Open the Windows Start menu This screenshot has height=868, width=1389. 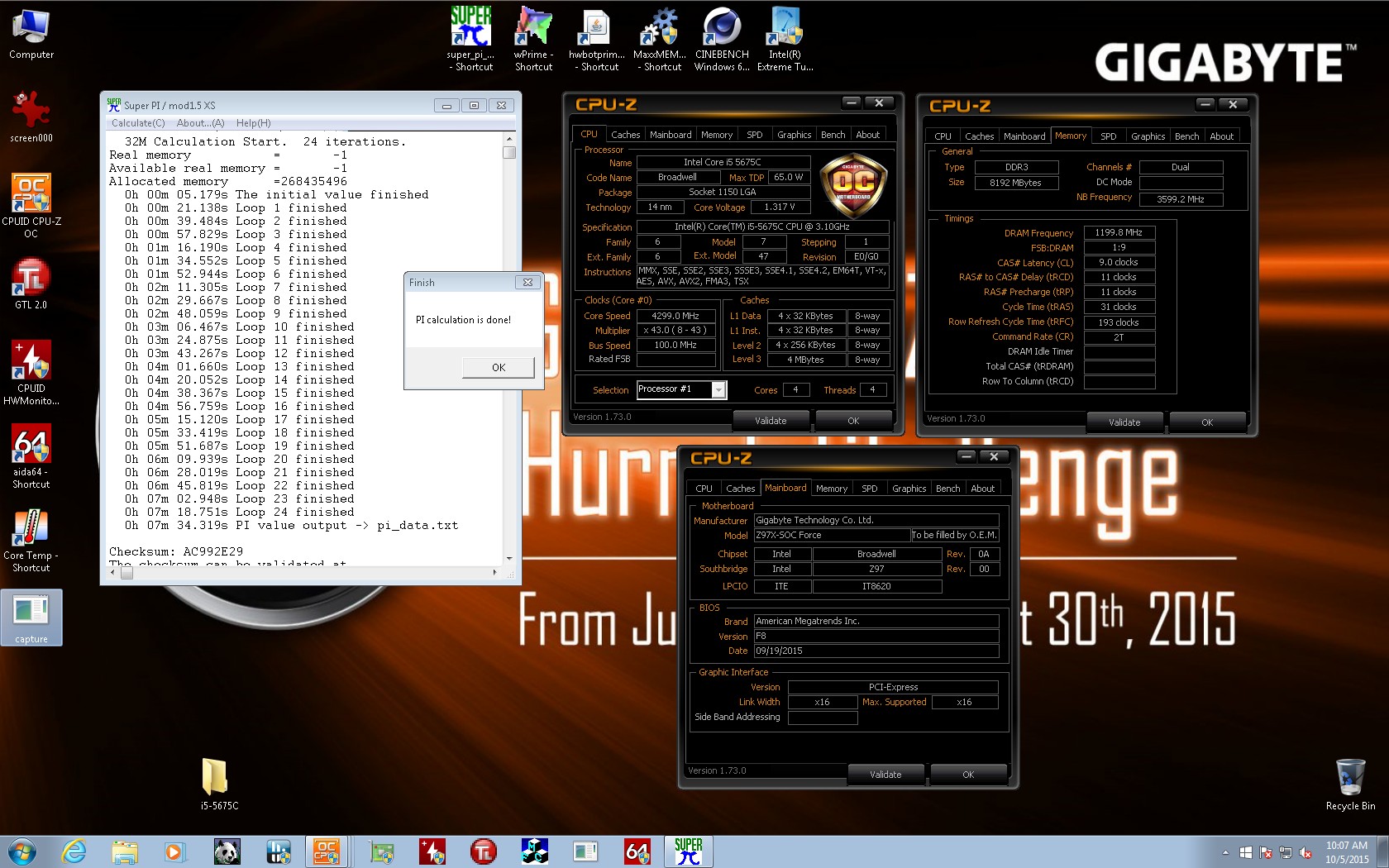[x=22, y=851]
